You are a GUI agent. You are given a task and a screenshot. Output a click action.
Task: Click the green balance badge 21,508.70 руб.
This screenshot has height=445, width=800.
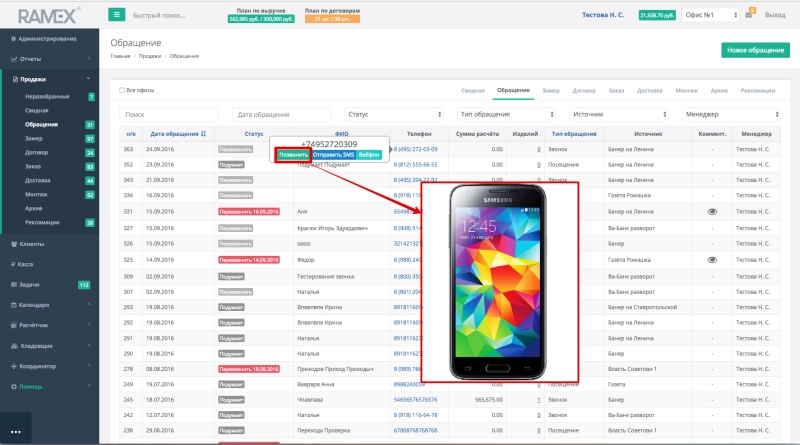tap(657, 15)
